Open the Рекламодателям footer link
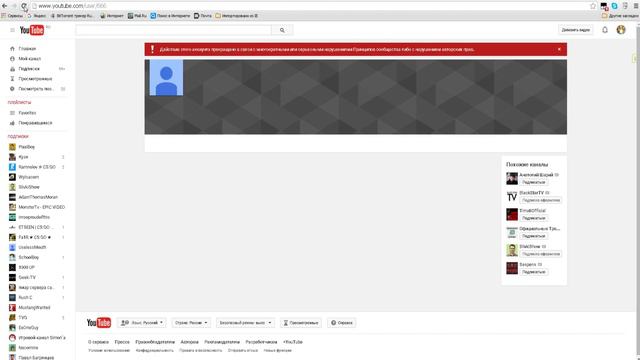Viewport: 640px width, 360px height. pyautogui.click(x=222, y=342)
